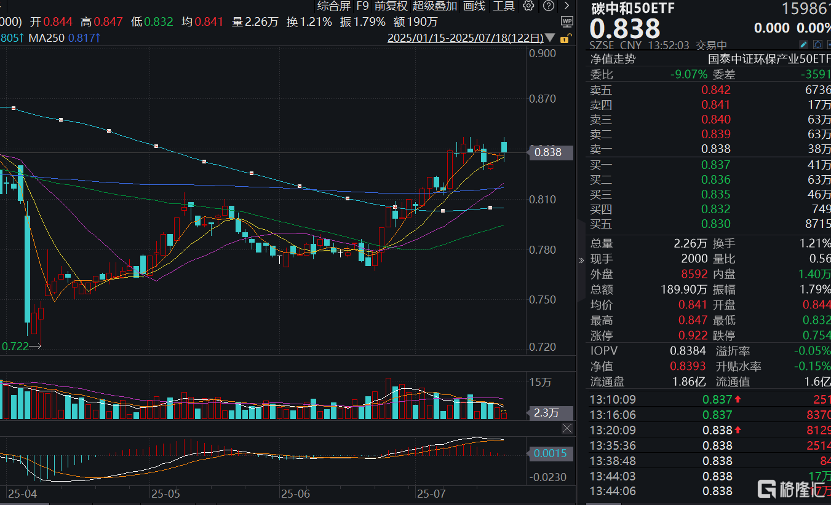The width and height of the screenshot is (832, 506).
Task: Select the 13:38:48 tick trade row
Action: pos(710,461)
